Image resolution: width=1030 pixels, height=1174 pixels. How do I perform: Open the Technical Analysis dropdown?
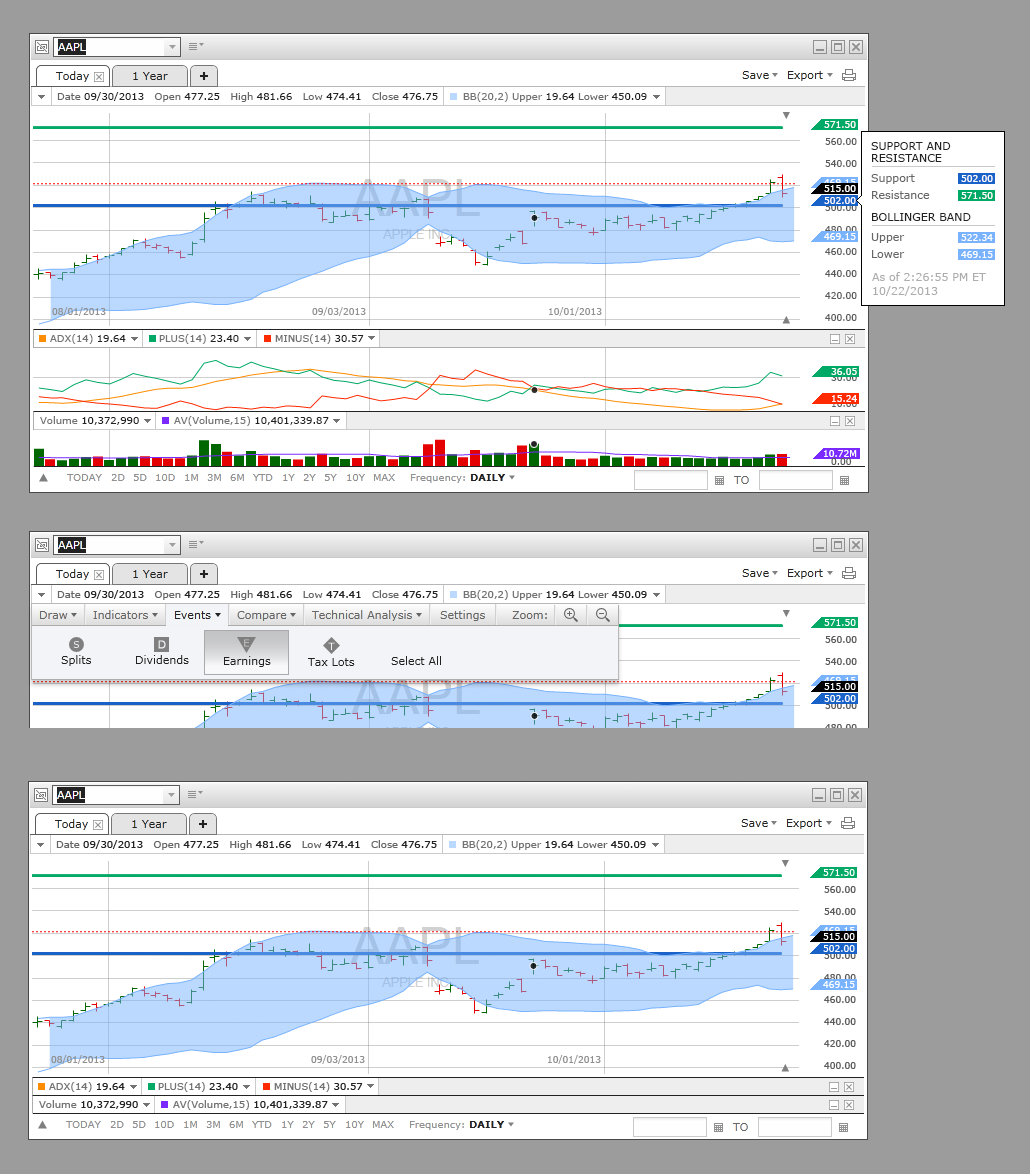[x=366, y=615]
